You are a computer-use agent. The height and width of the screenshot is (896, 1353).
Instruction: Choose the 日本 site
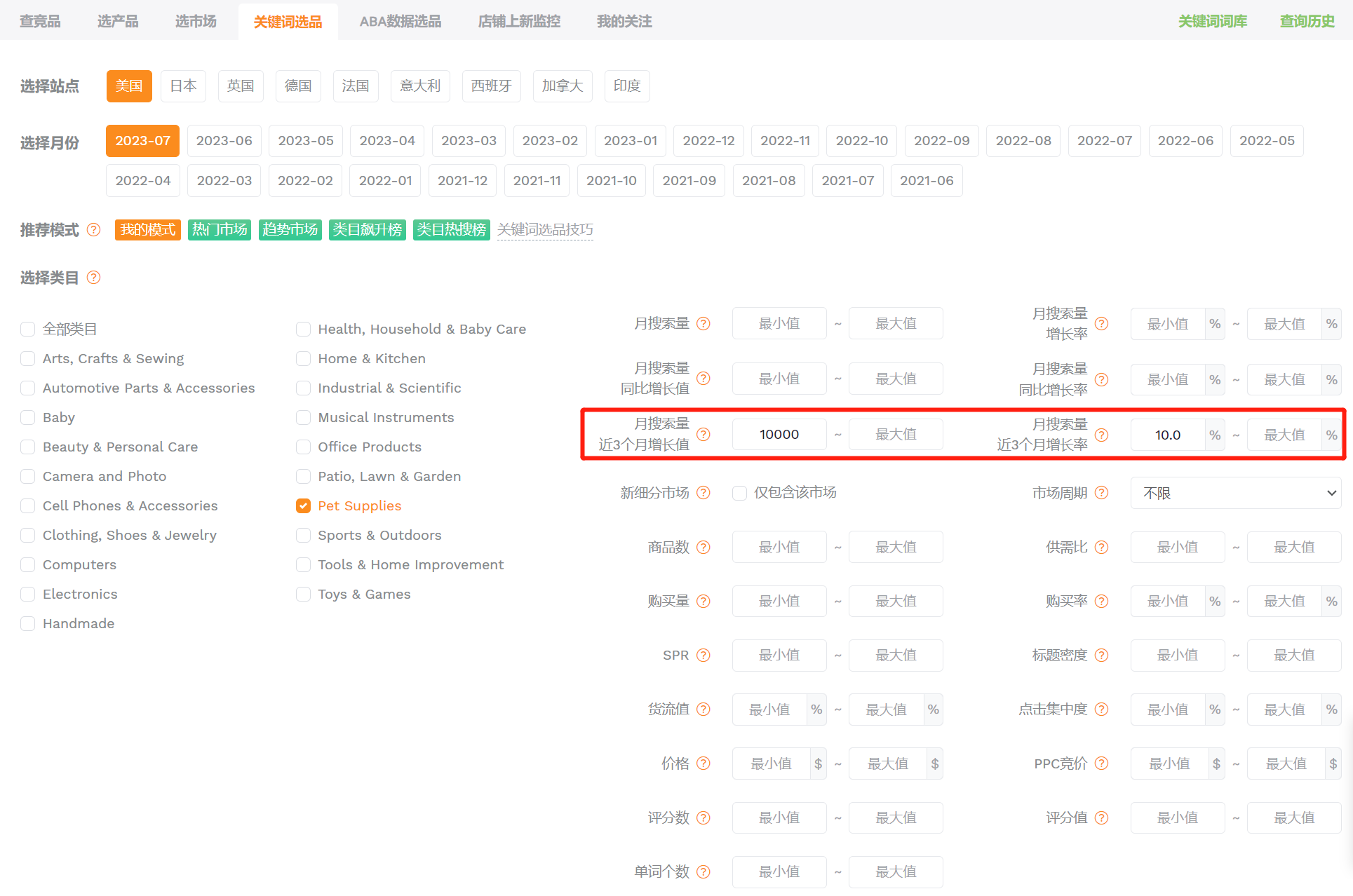(184, 86)
